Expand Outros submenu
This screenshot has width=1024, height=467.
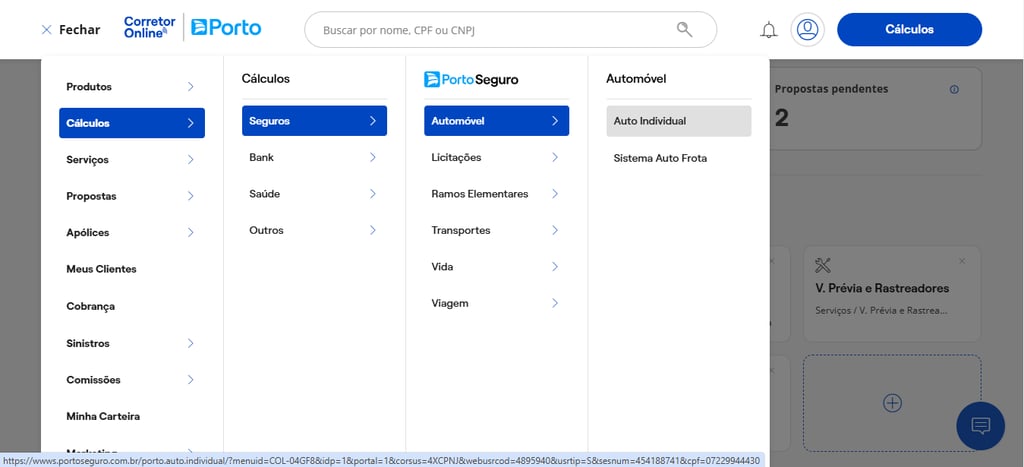[314, 231]
